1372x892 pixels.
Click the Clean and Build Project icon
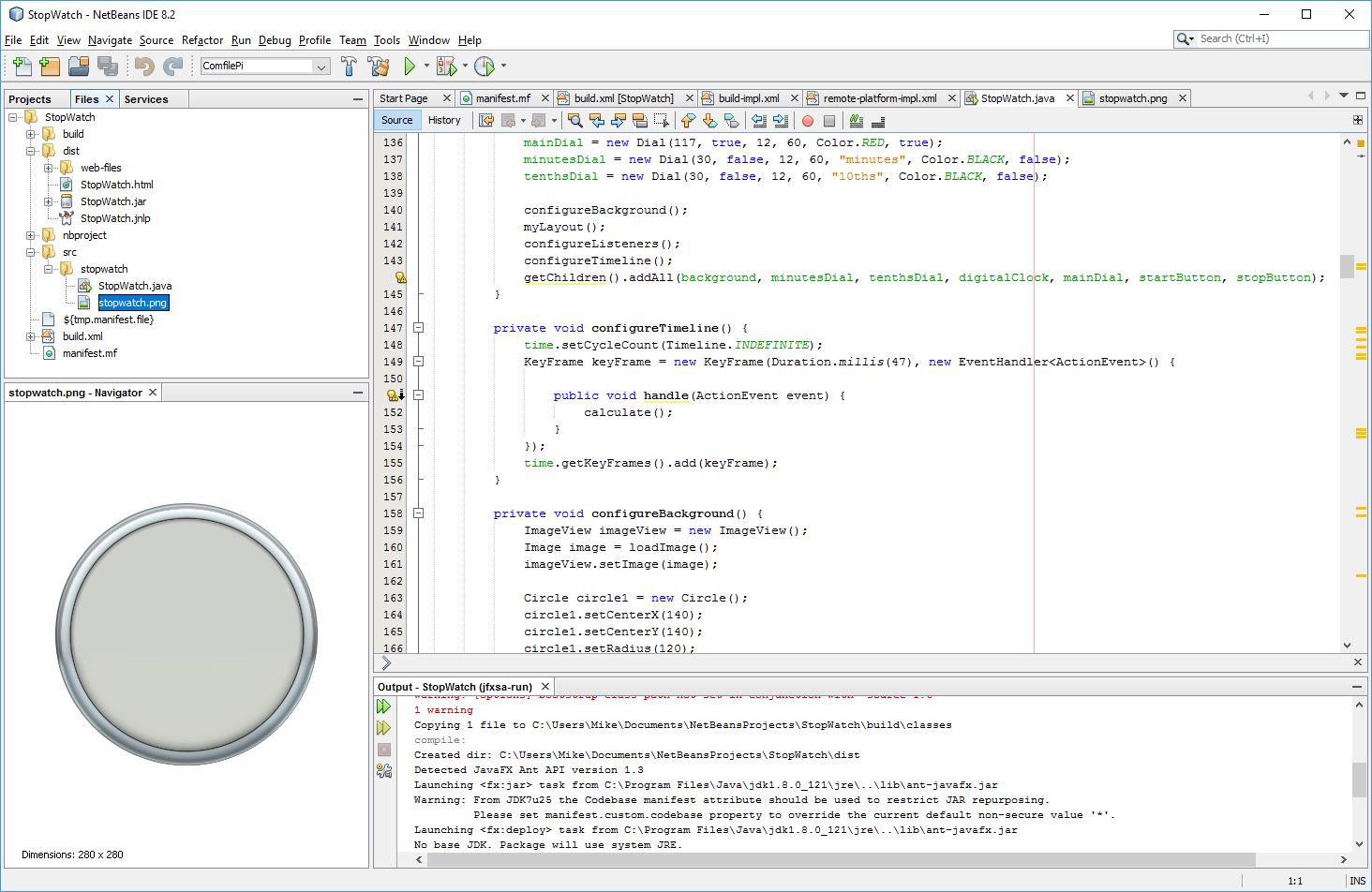point(379,66)
